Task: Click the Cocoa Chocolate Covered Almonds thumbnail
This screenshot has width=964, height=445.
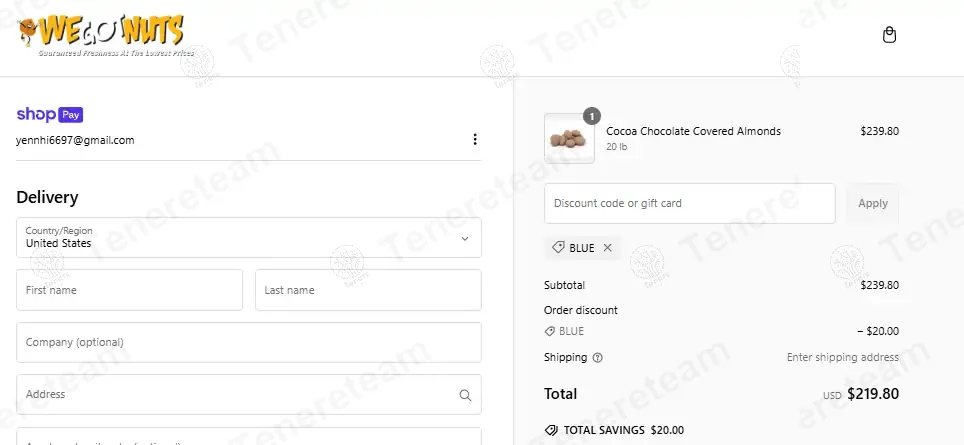Action: coord(569,139)
